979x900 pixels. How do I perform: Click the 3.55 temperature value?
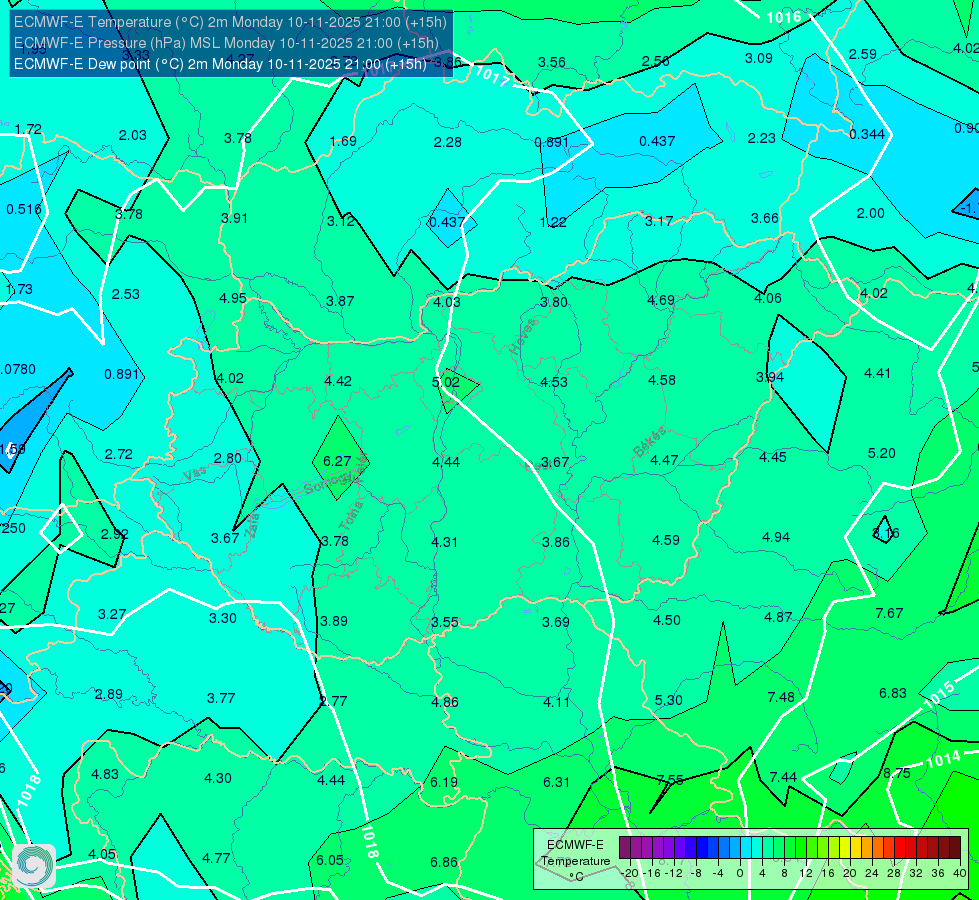445,622
